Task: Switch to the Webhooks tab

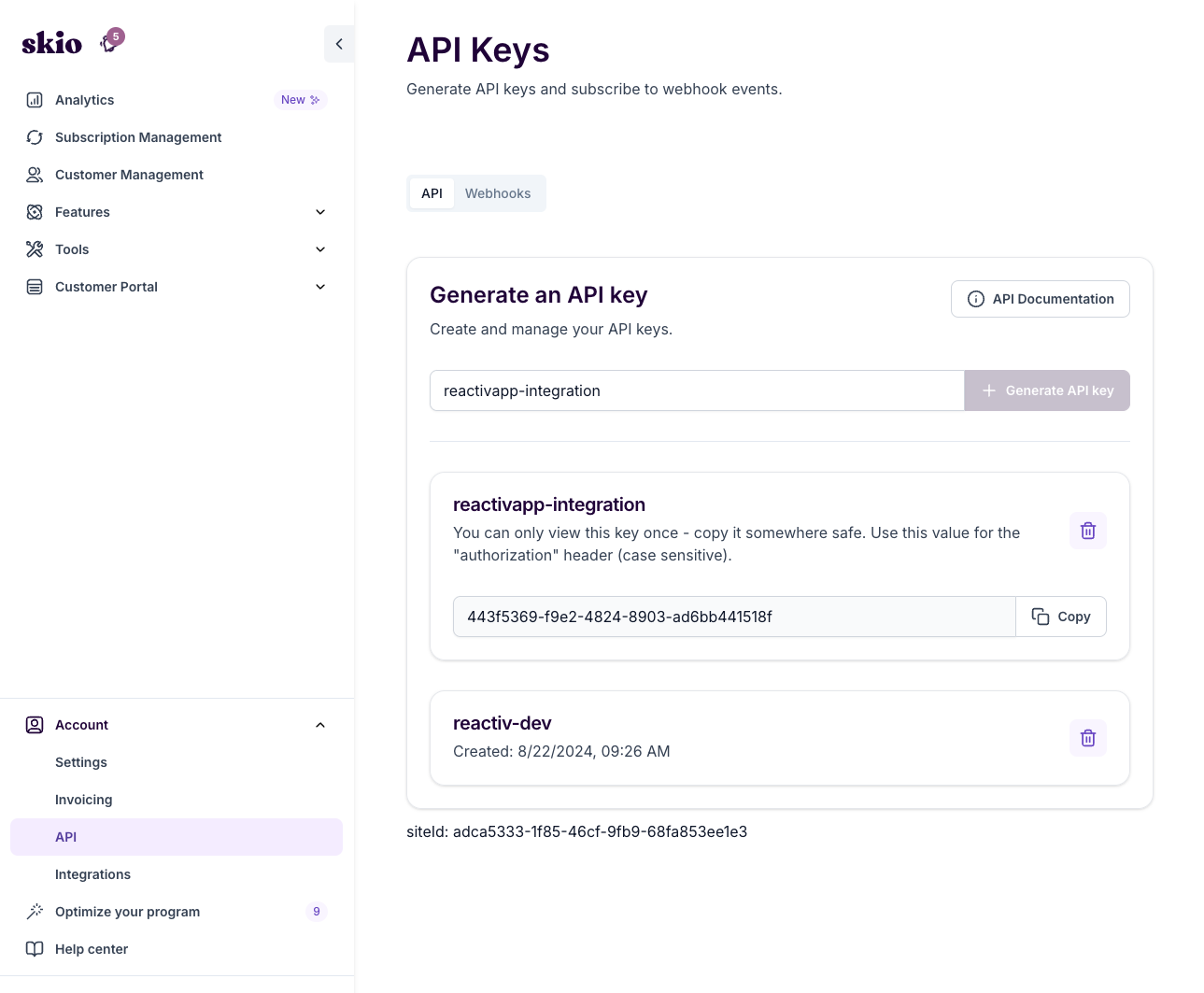Action: click(497, 193)
